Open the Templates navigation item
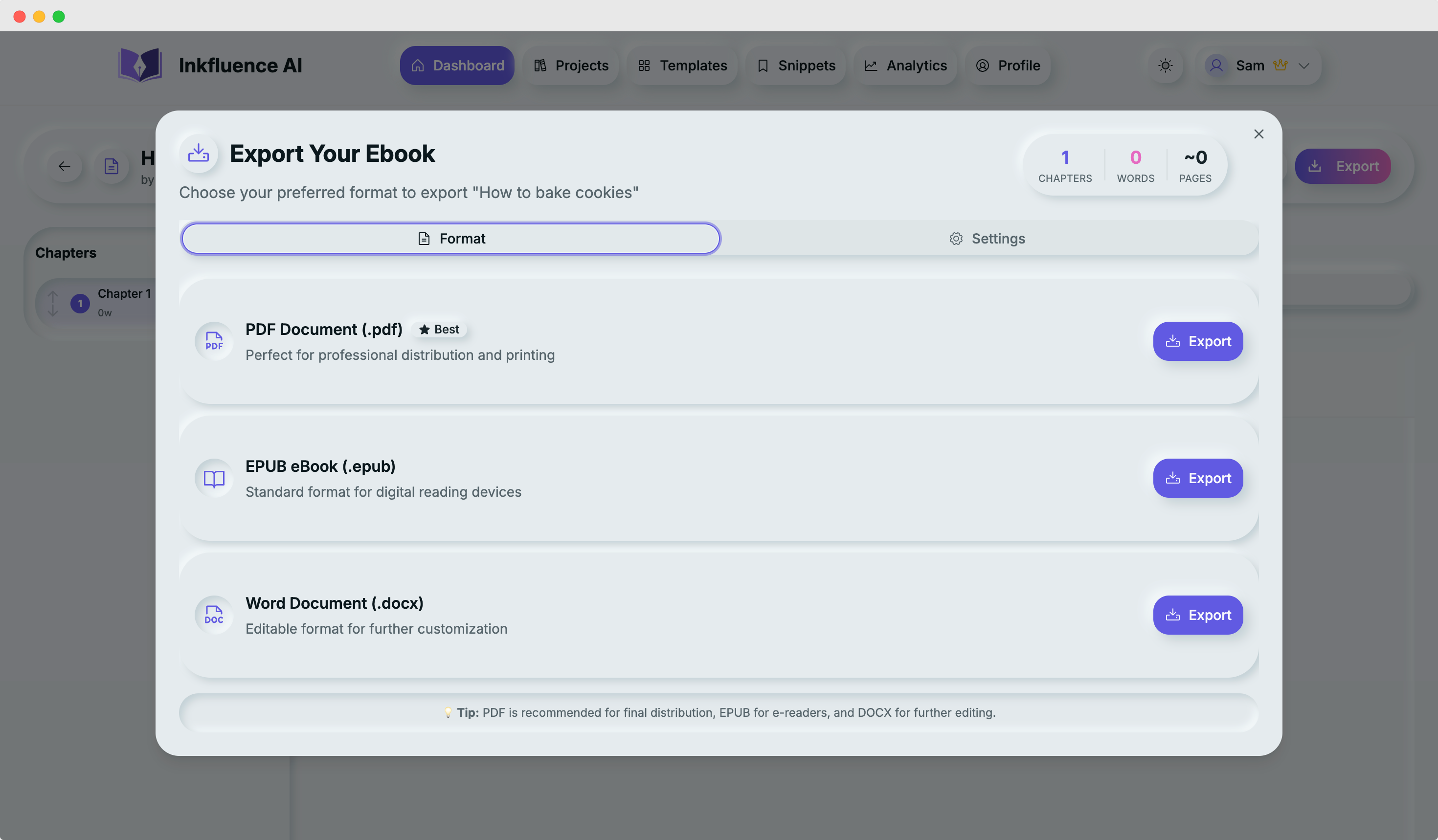This screenshot has height=840, width=1438. (682, 66)
